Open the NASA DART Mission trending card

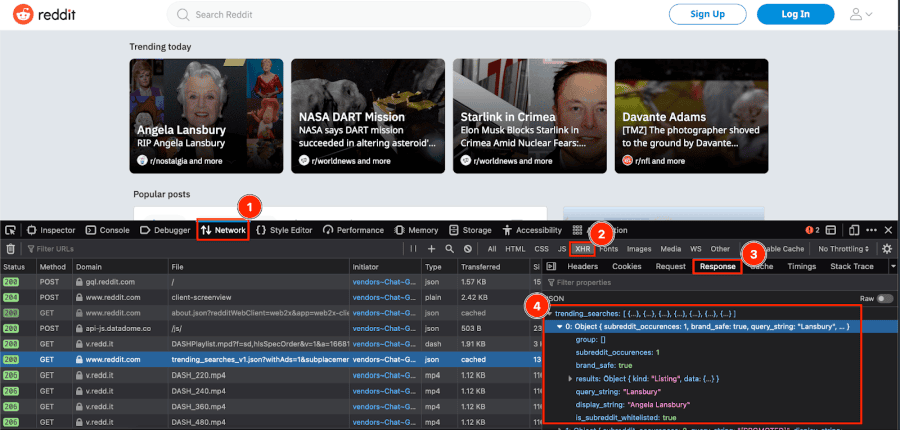pyautogui.click(x=368, y=116)
